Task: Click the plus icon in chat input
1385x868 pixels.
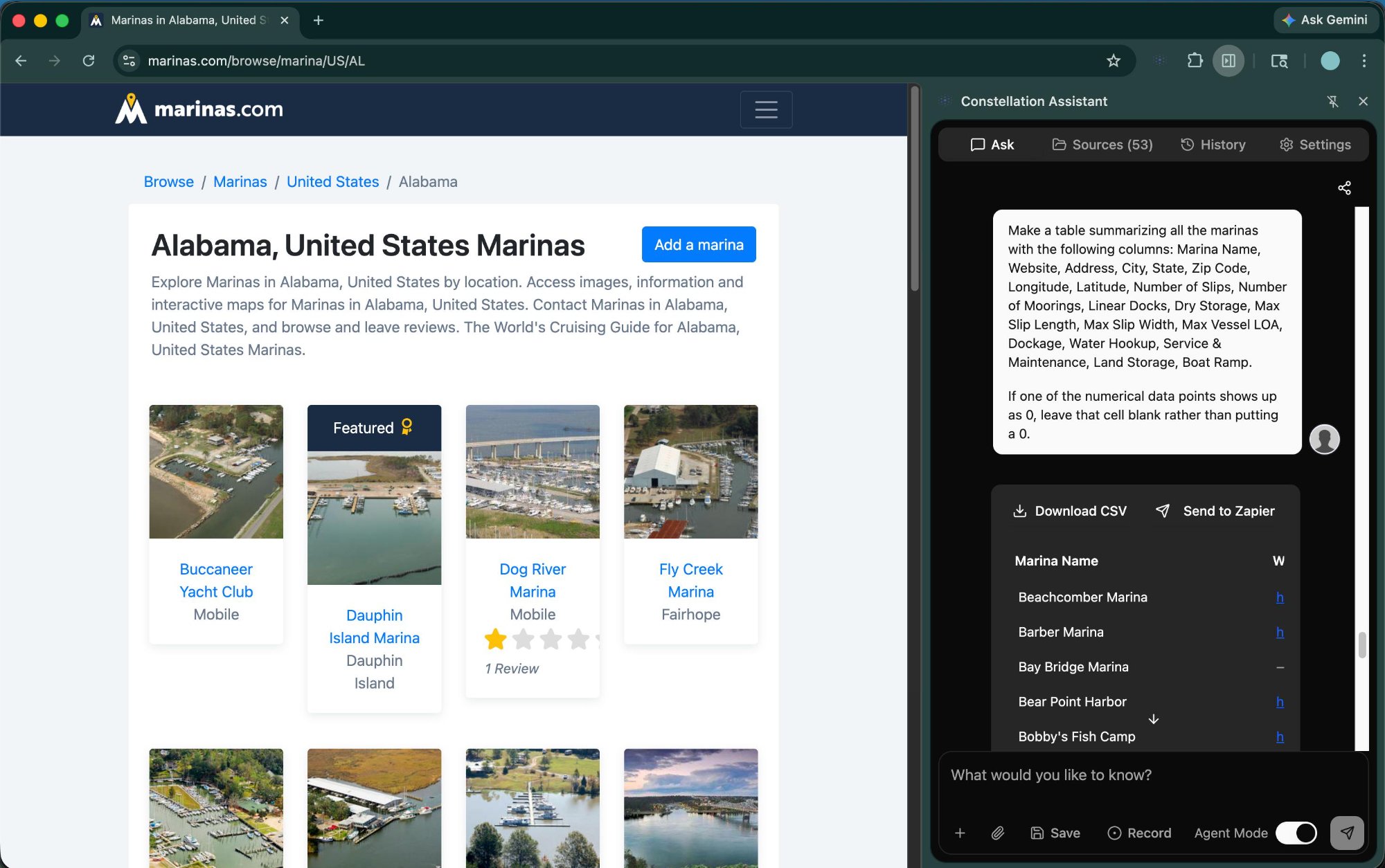Action: (960, 833)
